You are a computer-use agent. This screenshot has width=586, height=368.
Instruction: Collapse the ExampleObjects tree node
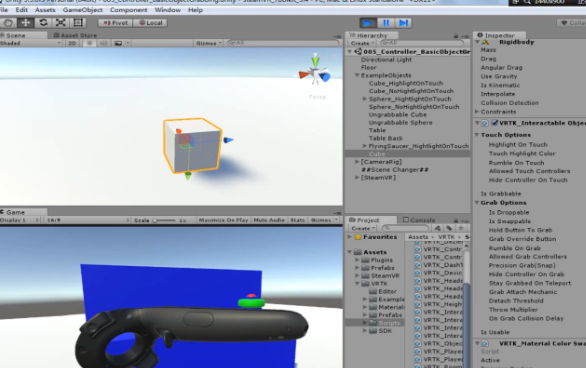tap(357, 75)
